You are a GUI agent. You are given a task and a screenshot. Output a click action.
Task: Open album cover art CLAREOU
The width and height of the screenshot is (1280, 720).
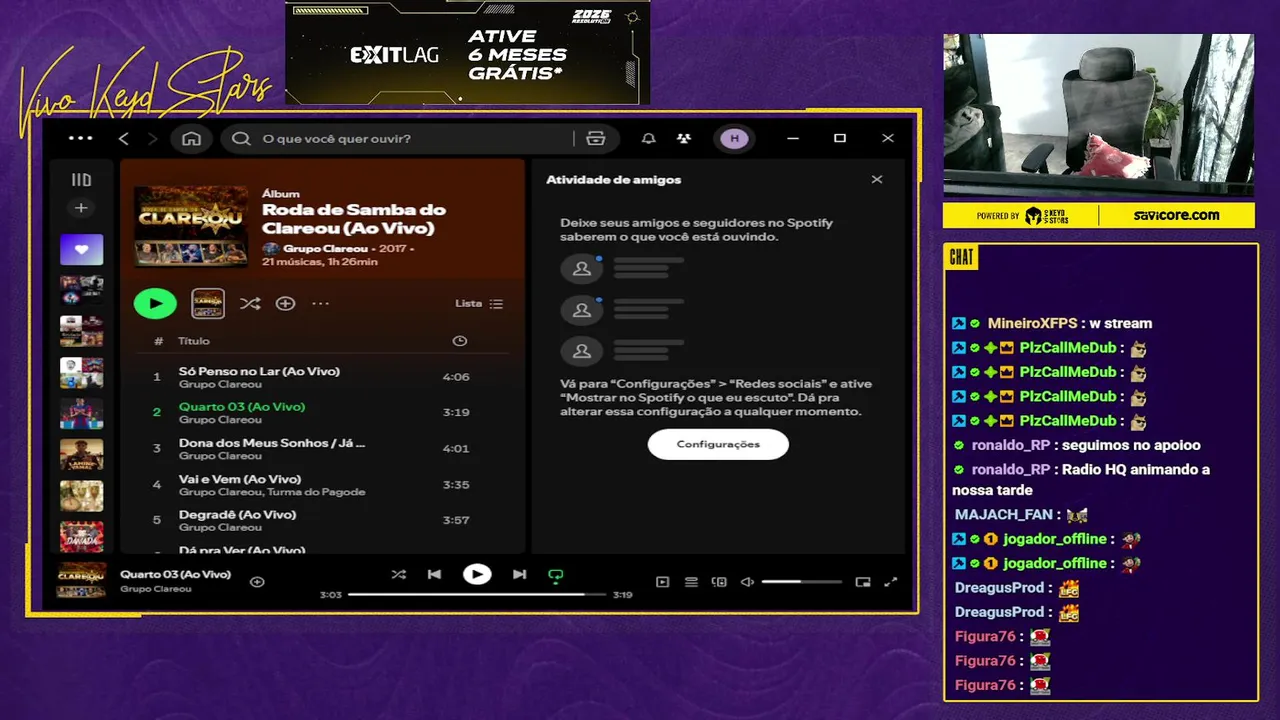pos(191,226)
